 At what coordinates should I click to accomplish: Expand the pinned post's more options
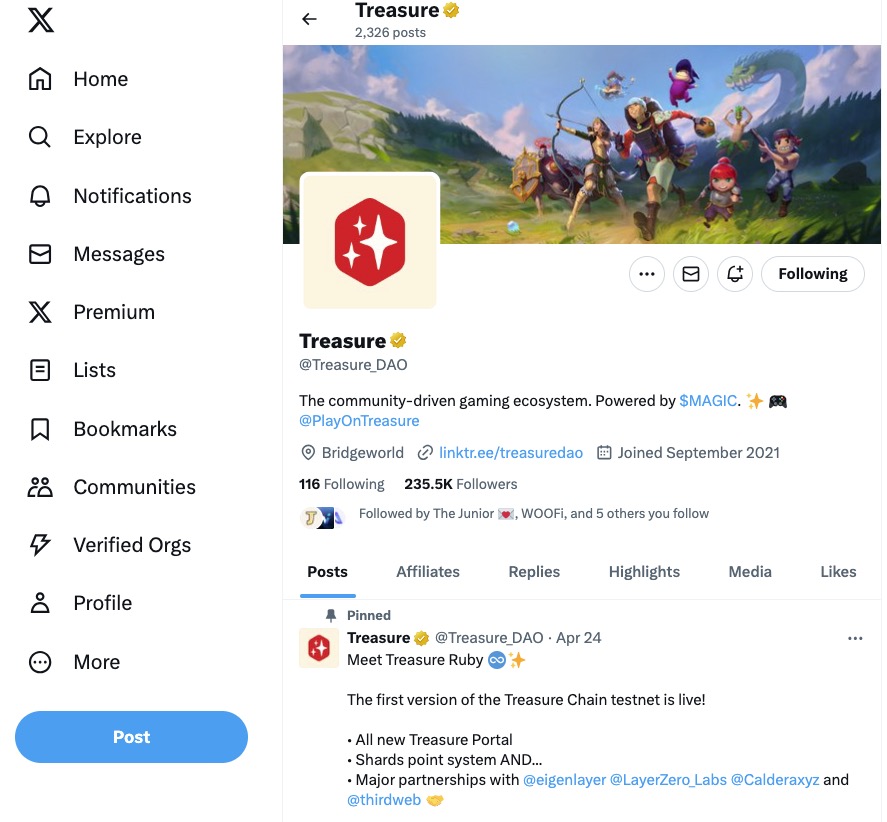[855, 638]
